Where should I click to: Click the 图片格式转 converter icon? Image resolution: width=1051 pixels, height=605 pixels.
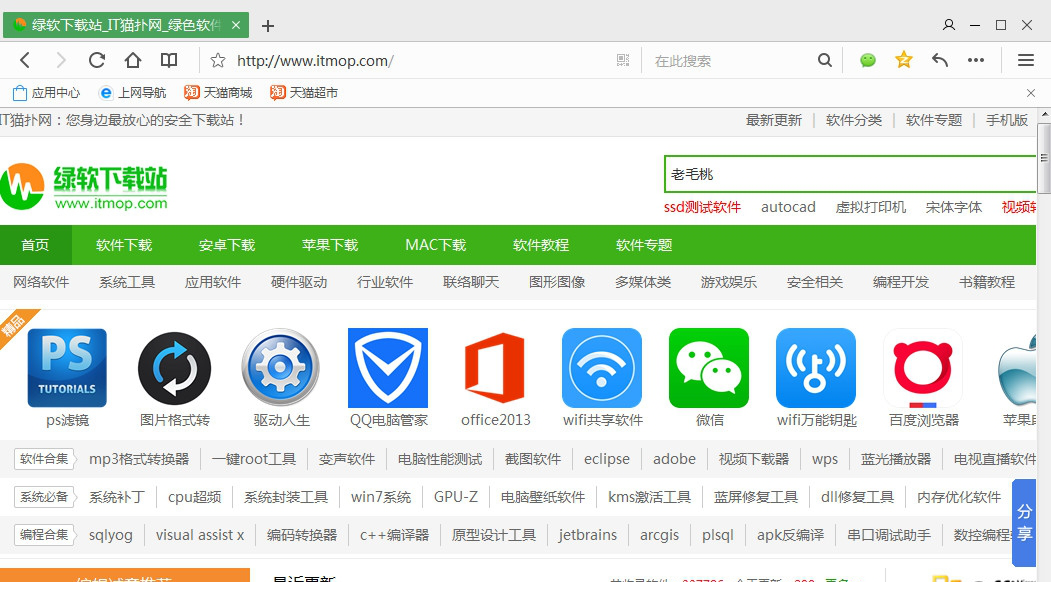(174, 367)
